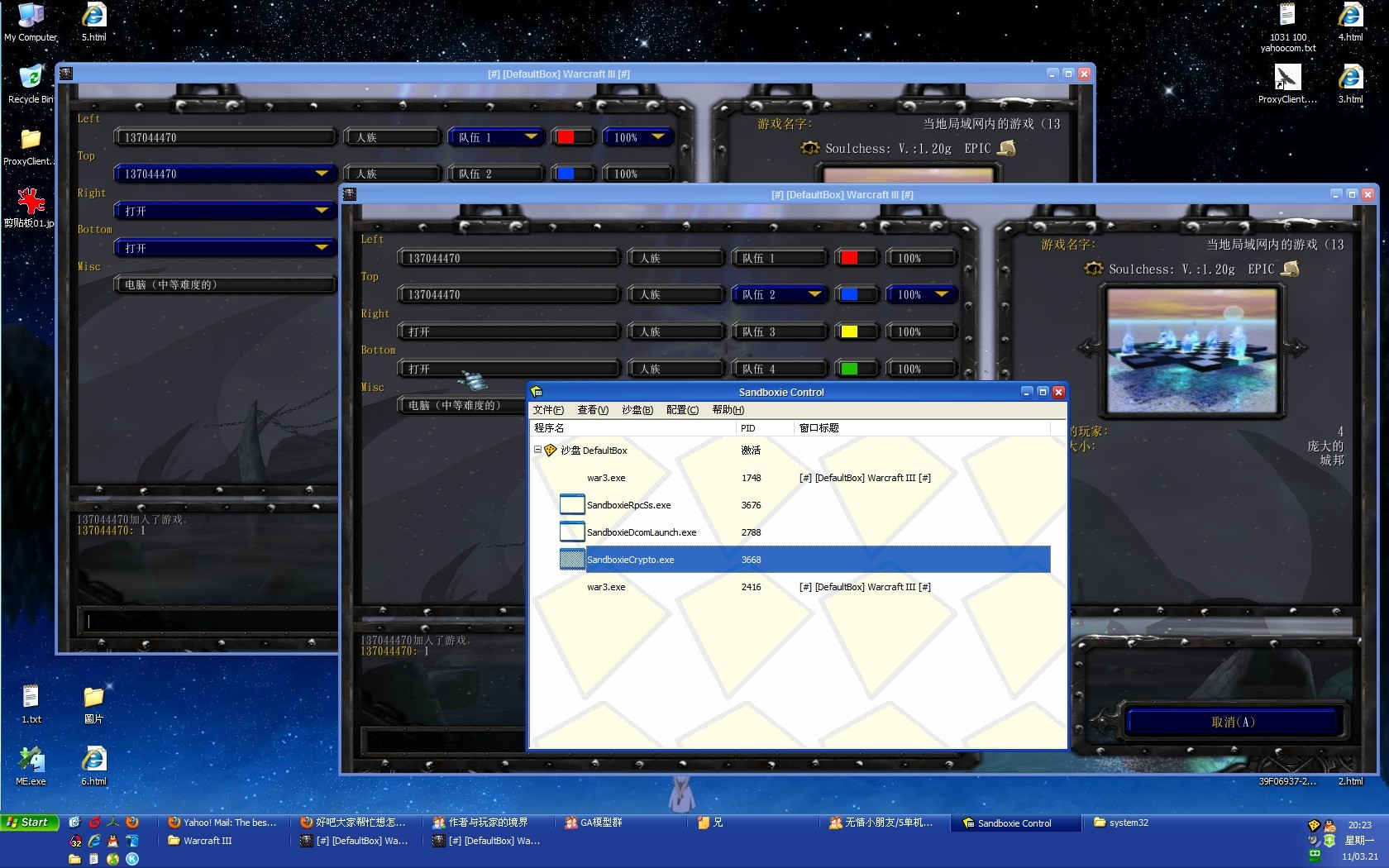
Task: Click the 窗口标题 column header
Action: (x=922, y=428)
